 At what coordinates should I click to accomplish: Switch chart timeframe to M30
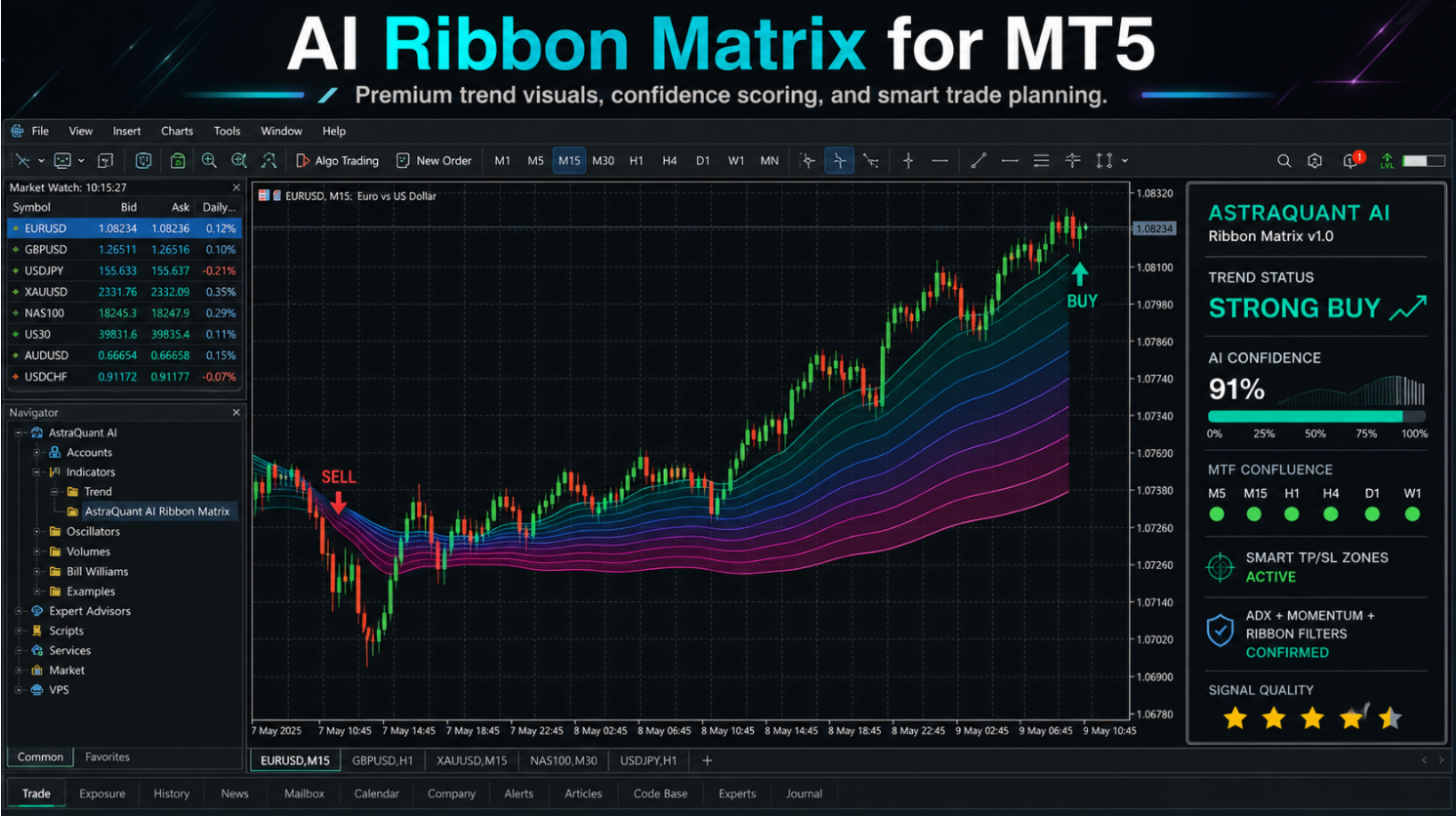pyautogui.click(x=603, y=161)
